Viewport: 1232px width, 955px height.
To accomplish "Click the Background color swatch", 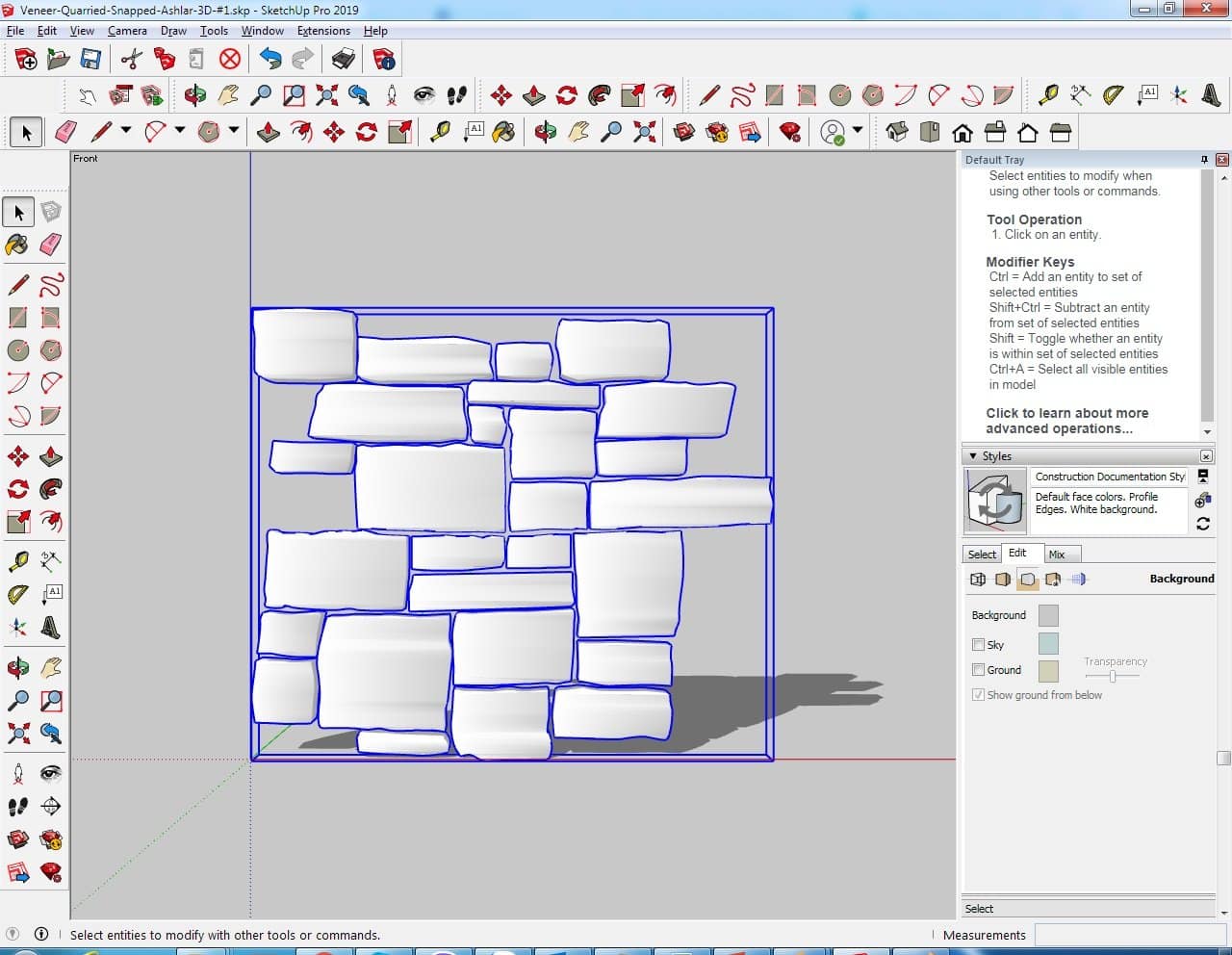I will [1048, 615].
